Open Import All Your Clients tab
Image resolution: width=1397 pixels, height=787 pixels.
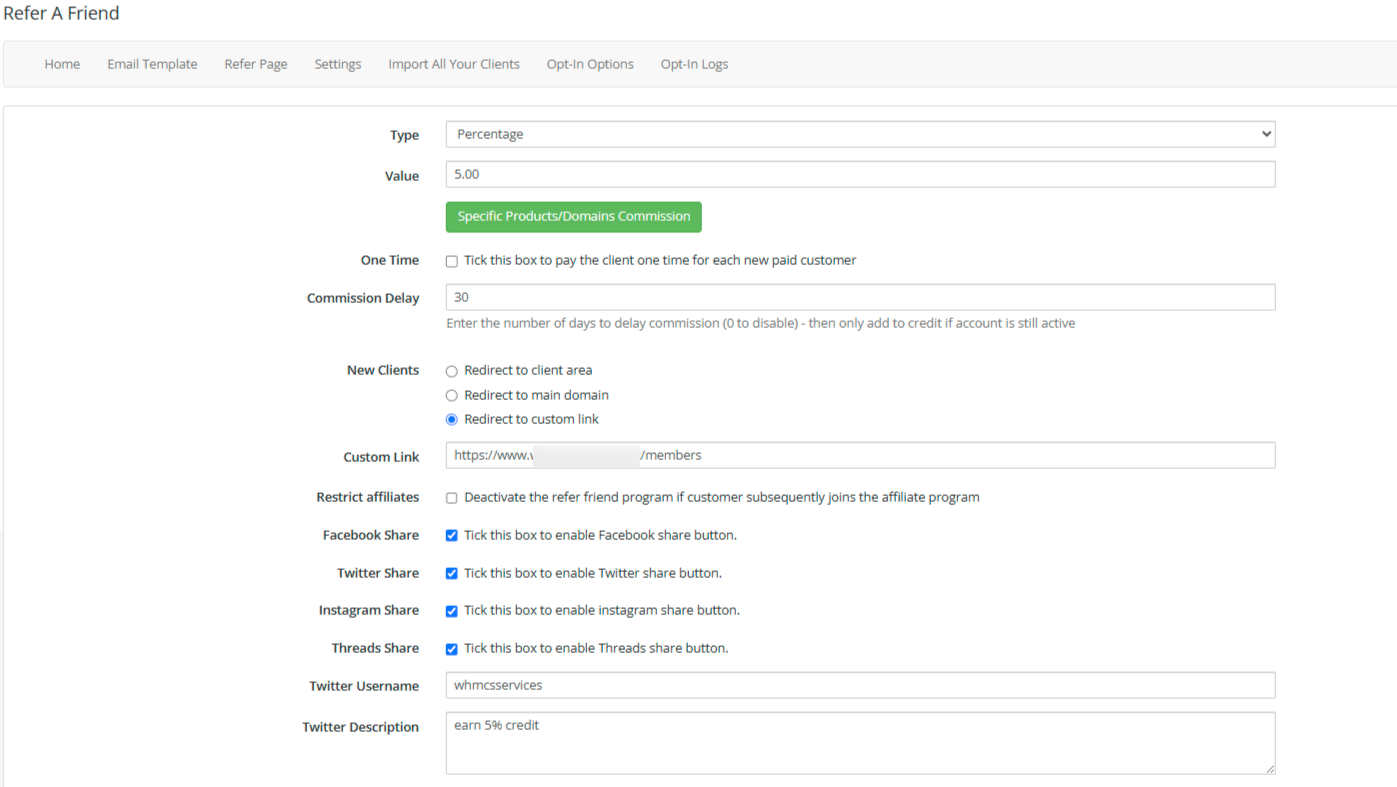[454, 64]
